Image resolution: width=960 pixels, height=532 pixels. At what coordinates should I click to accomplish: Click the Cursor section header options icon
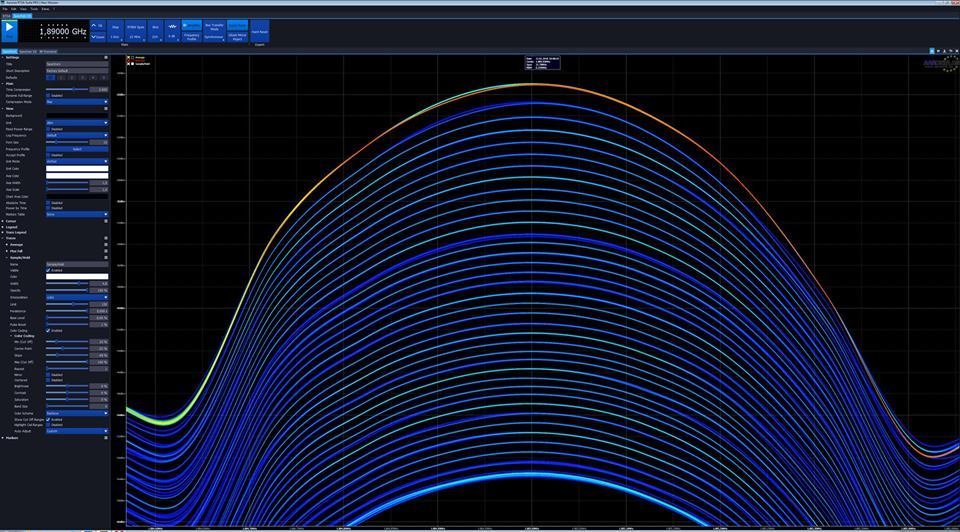click(106, 221)
